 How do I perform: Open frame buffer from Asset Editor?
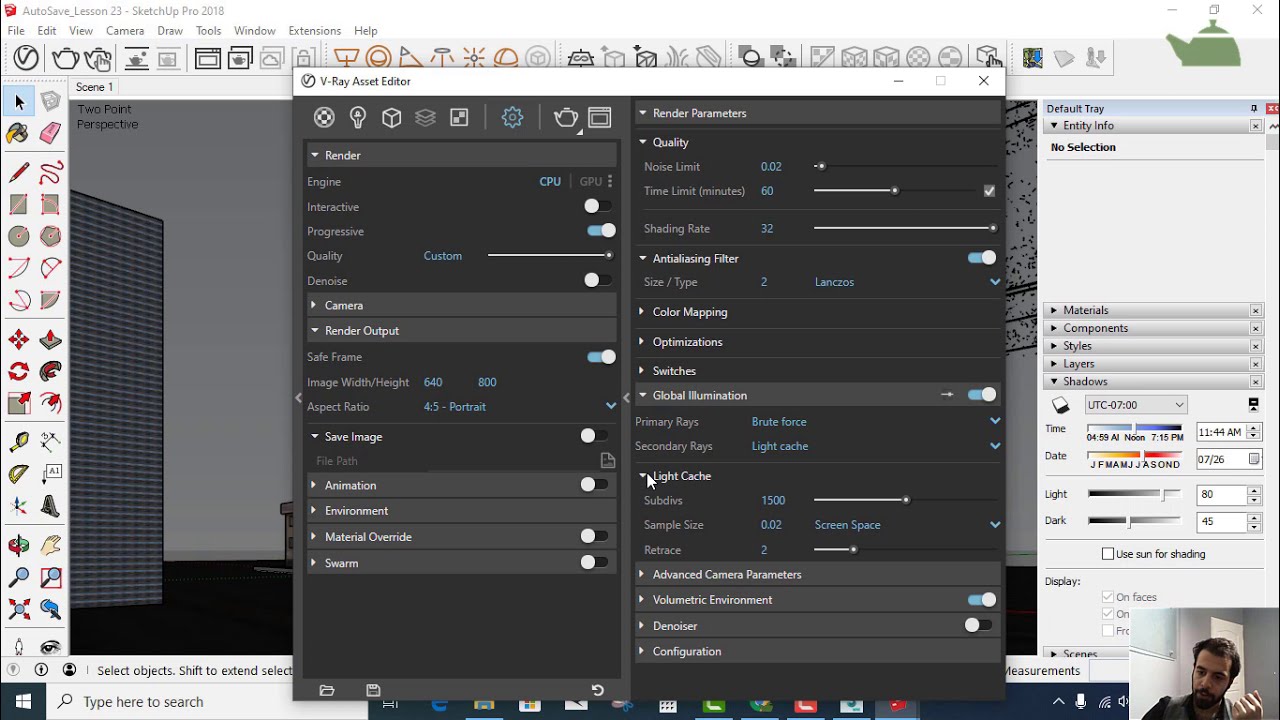pos(600,118)
